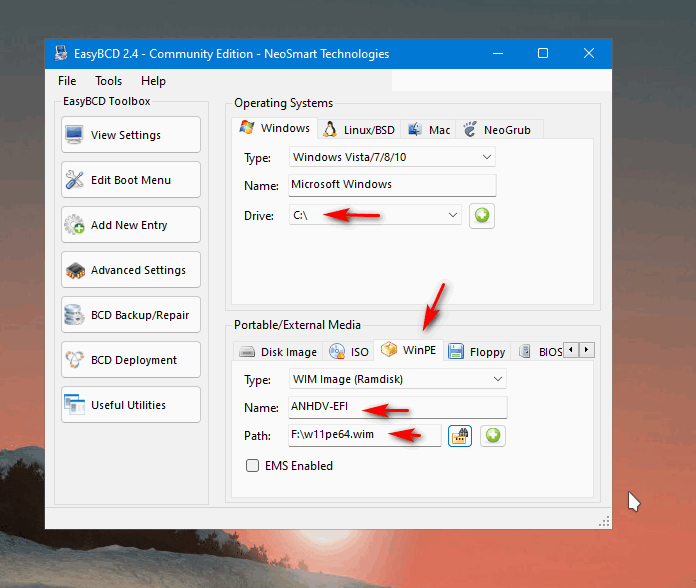Image resolution: width=696 pixels, height=588 pixels.
Task: Open the Help menu
Action: pos(153,81)
